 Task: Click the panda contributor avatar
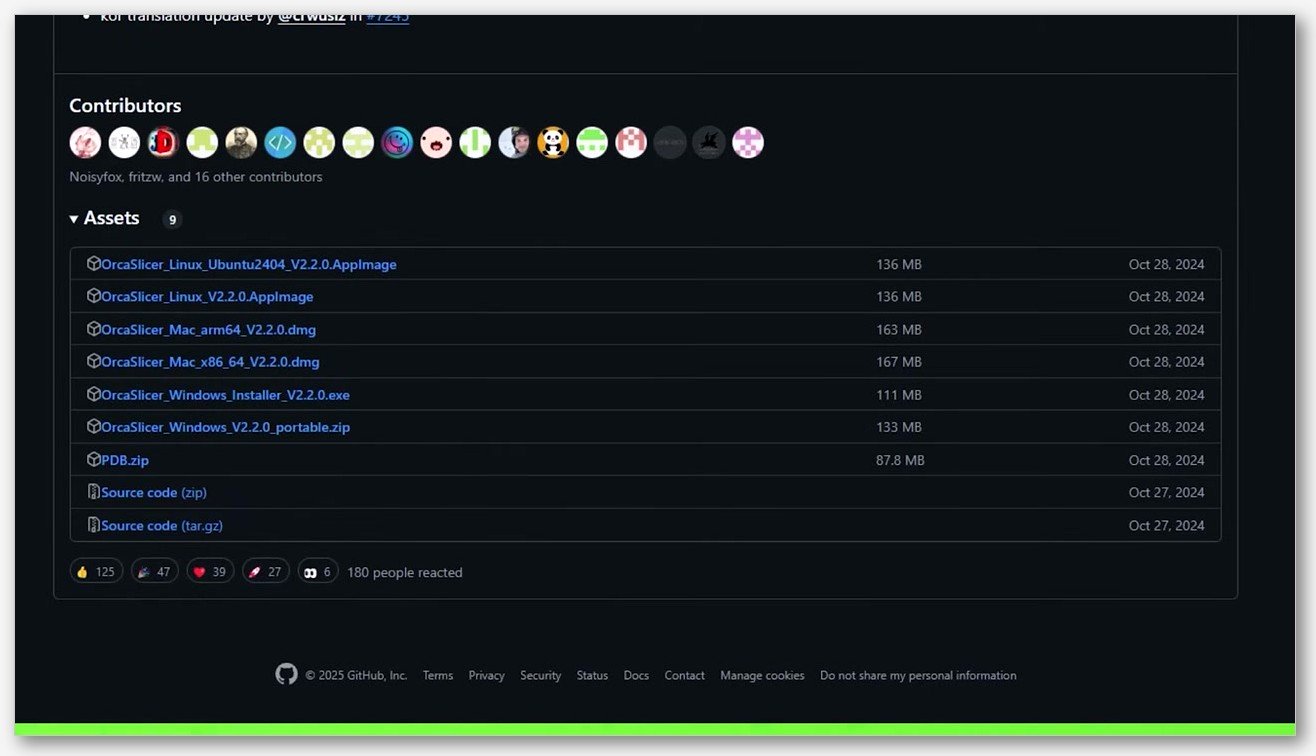pos(553,143)
